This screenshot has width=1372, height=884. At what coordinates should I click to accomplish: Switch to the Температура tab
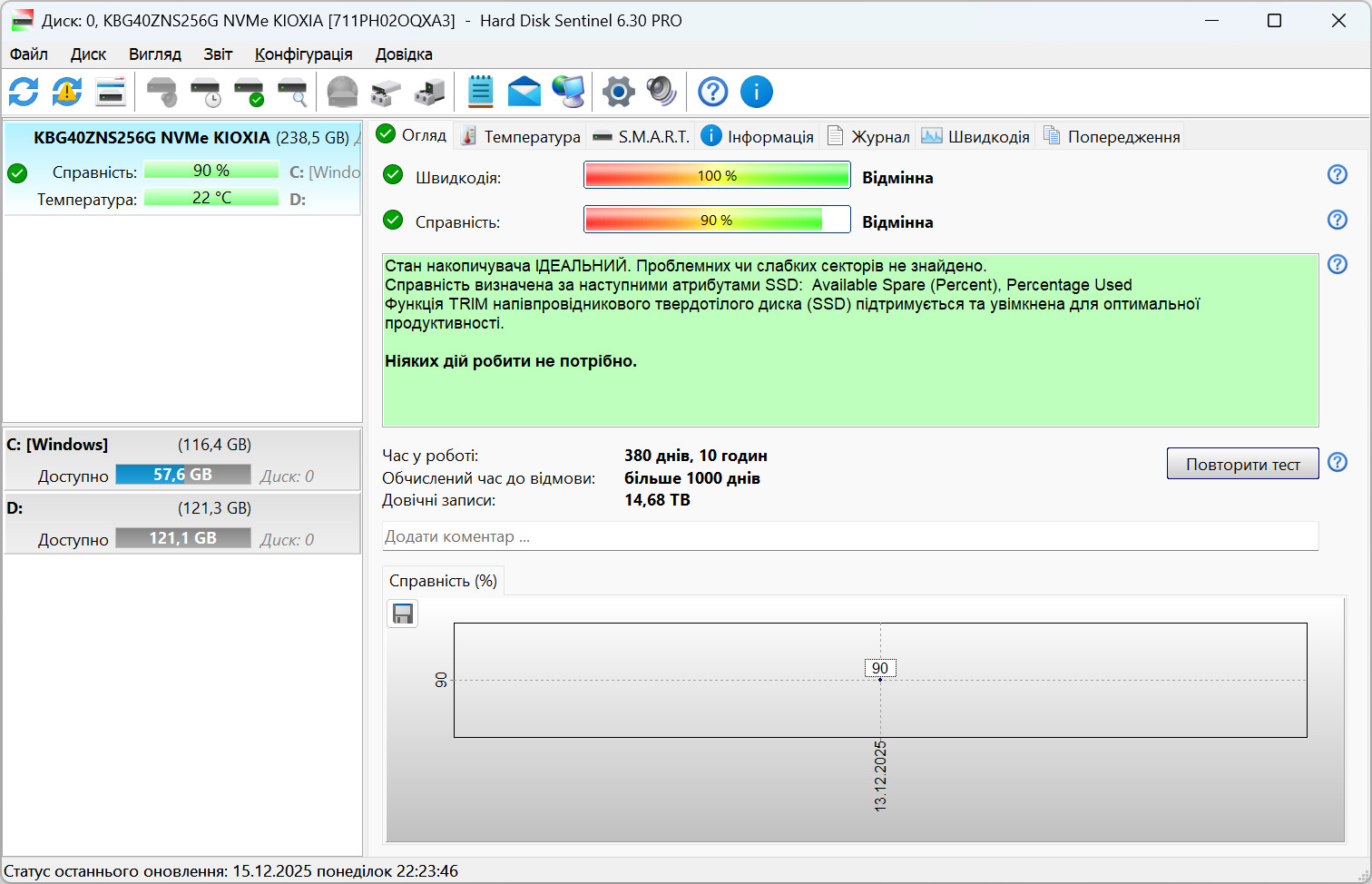[521, 136]
